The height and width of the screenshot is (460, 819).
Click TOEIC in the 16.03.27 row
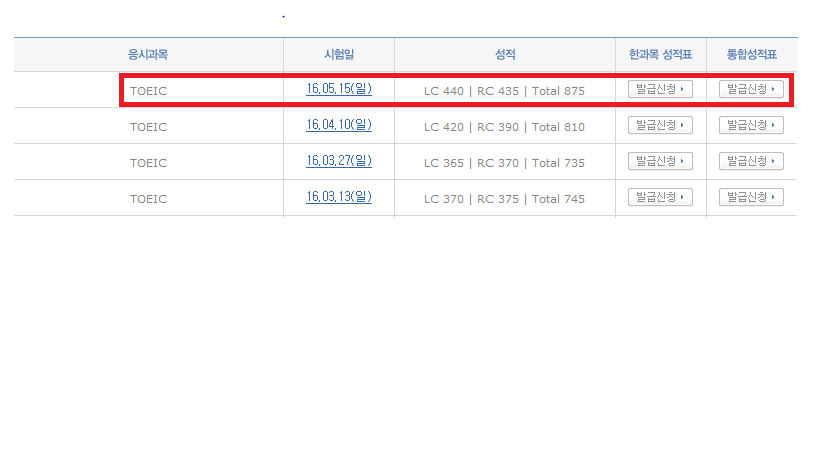(x=148, y=163)
